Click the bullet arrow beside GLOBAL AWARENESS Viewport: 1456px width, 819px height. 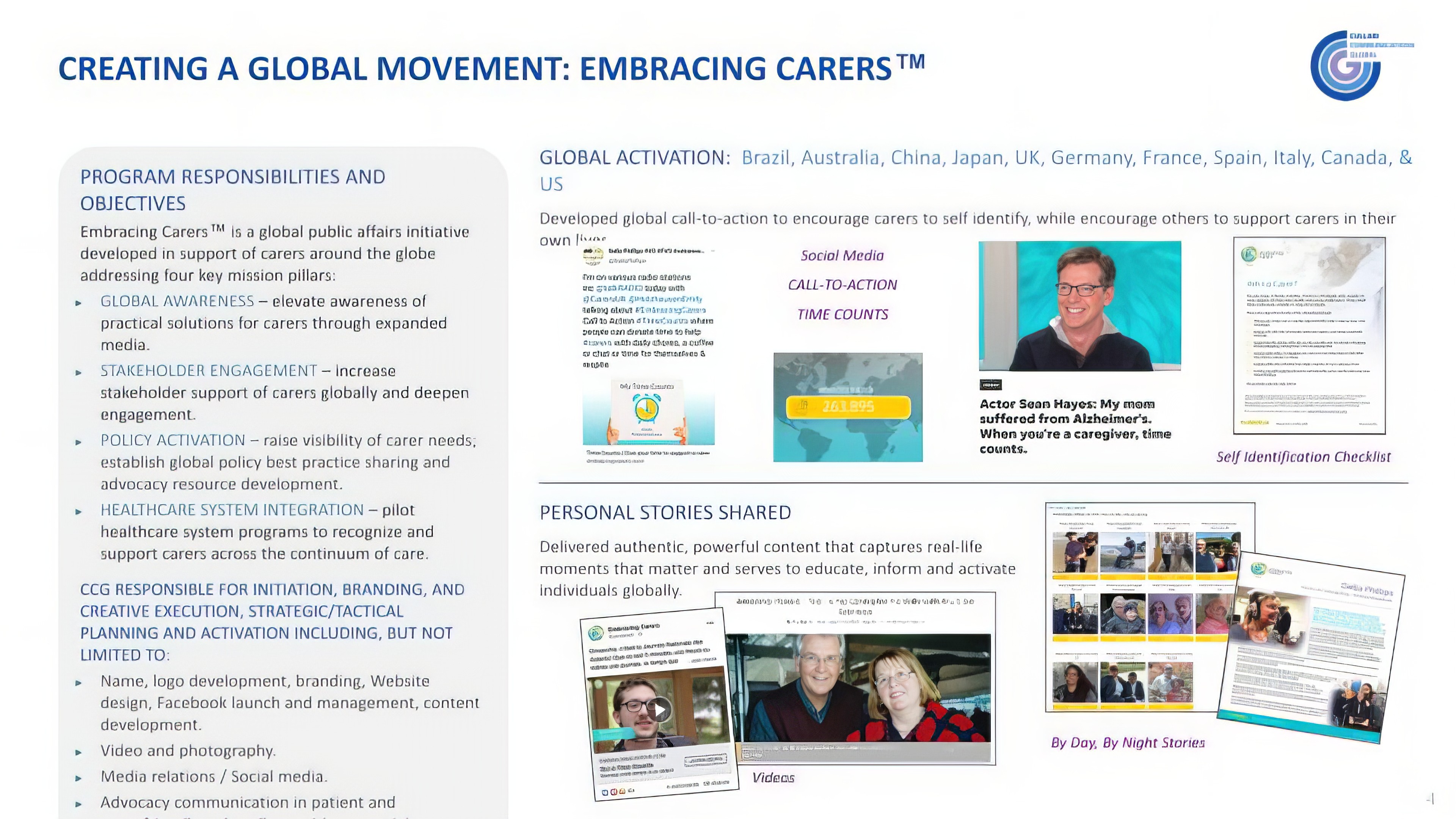pos(78,303)
